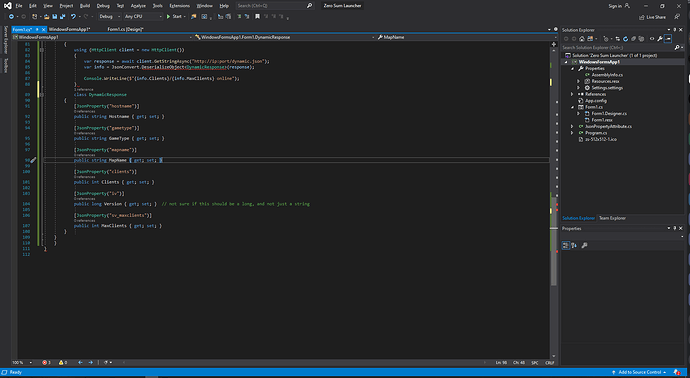Toggle Preview Selected Items in Solution Explorer
Screen dimensions: 690x378
668,39
